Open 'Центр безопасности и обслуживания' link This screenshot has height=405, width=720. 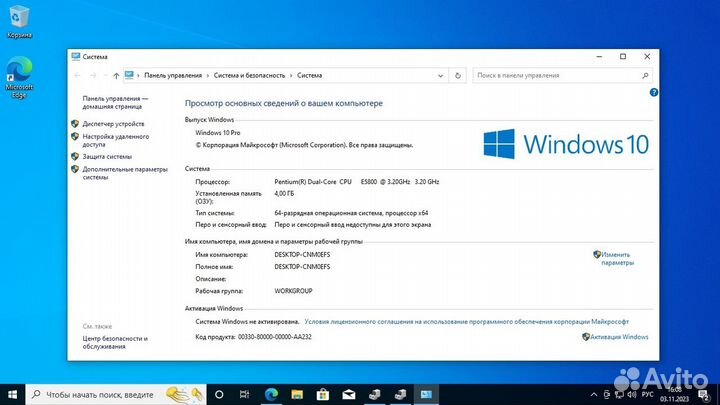click(x=115, y=343)
